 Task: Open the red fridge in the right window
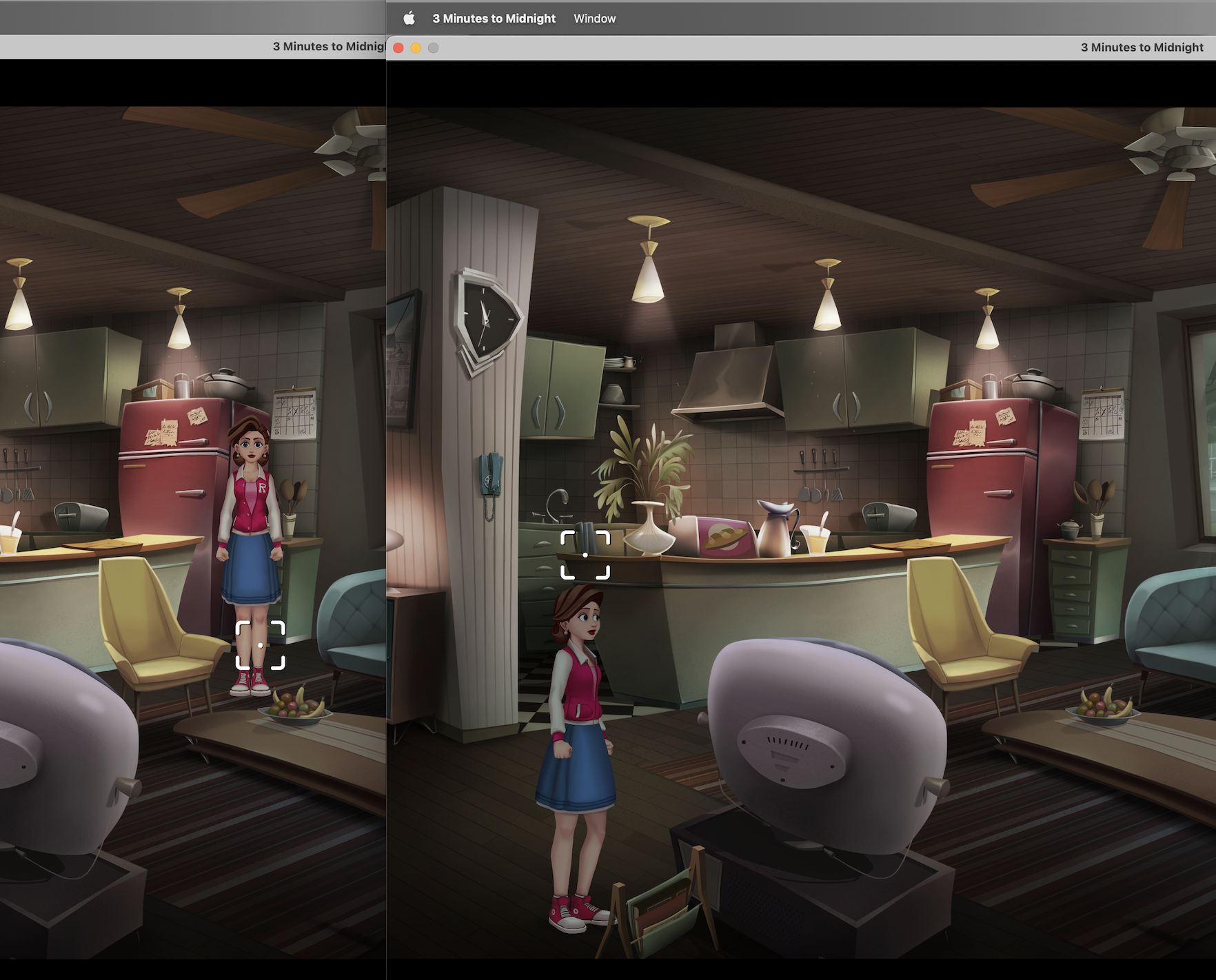point(986,517)
